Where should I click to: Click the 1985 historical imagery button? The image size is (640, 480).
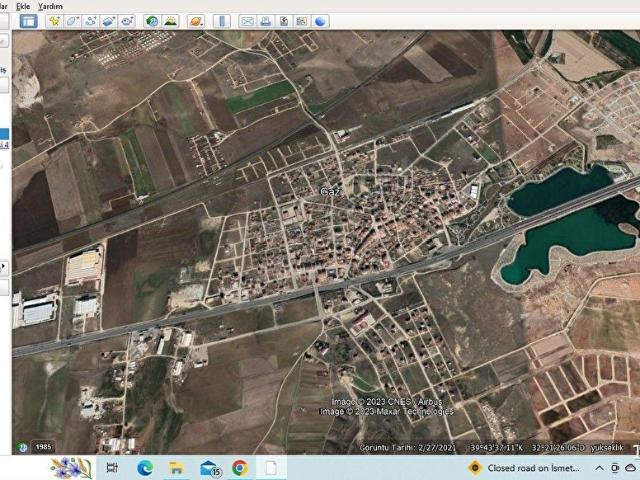click(42, 446)
